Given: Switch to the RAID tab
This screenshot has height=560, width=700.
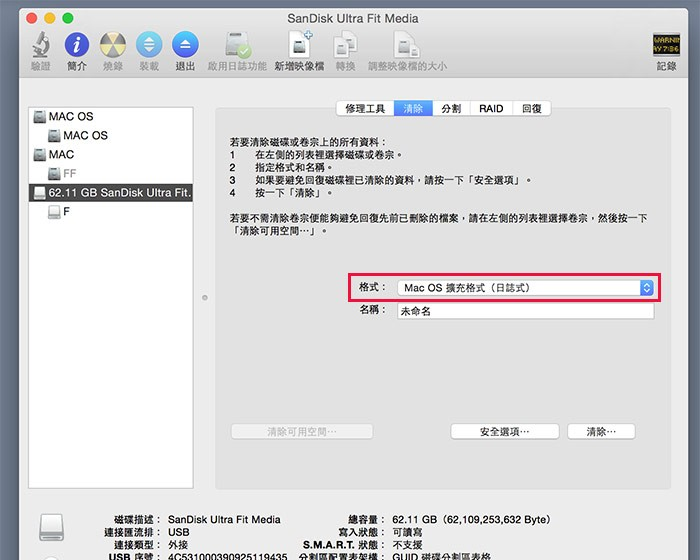Looking at the screenshot, I should coord(491,109).
